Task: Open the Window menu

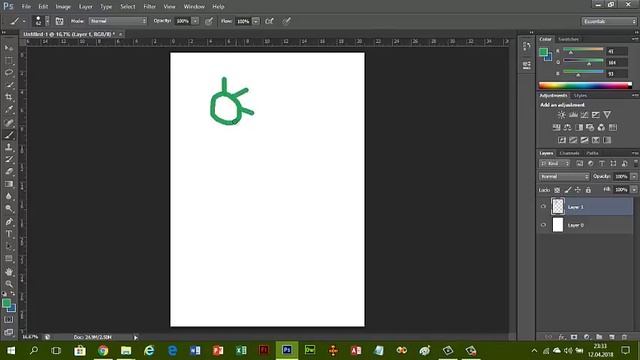Action: pos(194,7)
